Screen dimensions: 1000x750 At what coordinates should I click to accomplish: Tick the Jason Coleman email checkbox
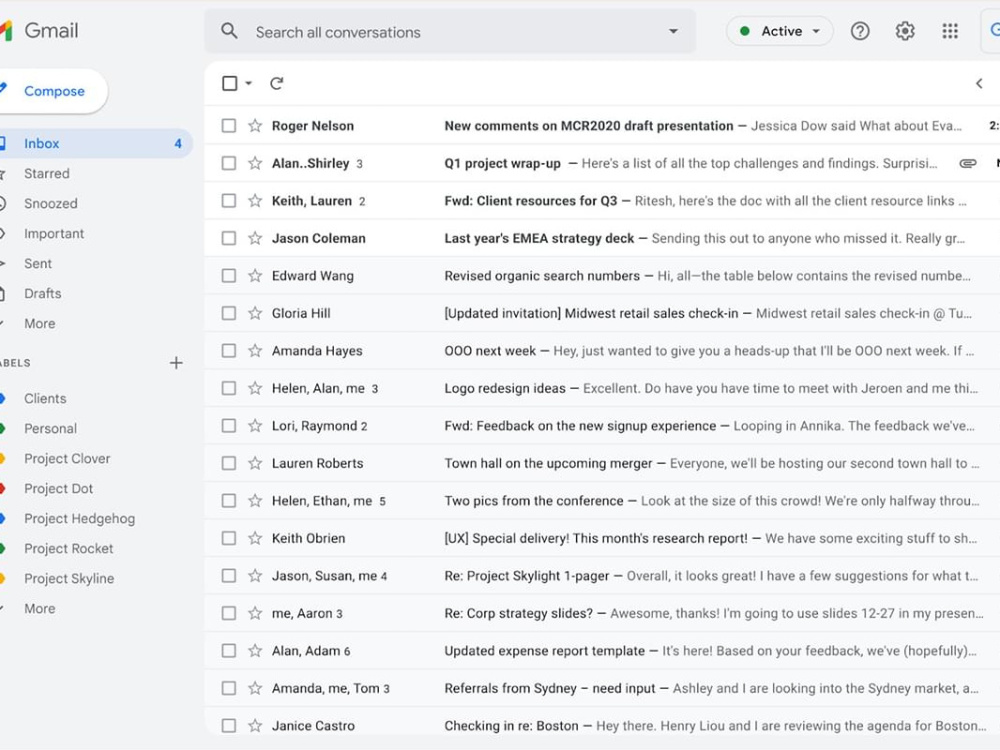[x=228, y=238]
